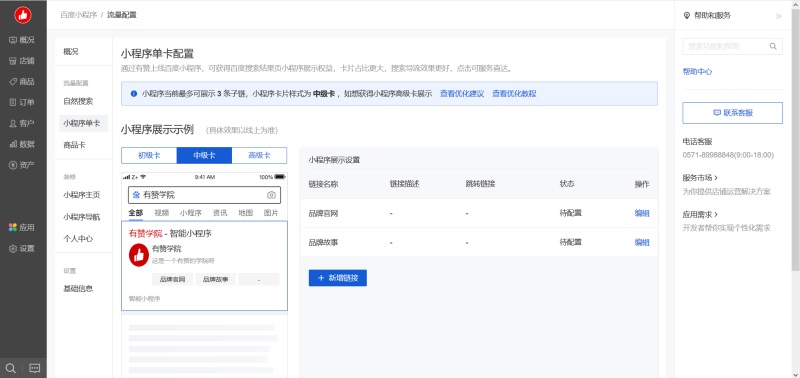Click the 链接名称 column header
The width and height of the screenshot is (800, 378).
323,184
